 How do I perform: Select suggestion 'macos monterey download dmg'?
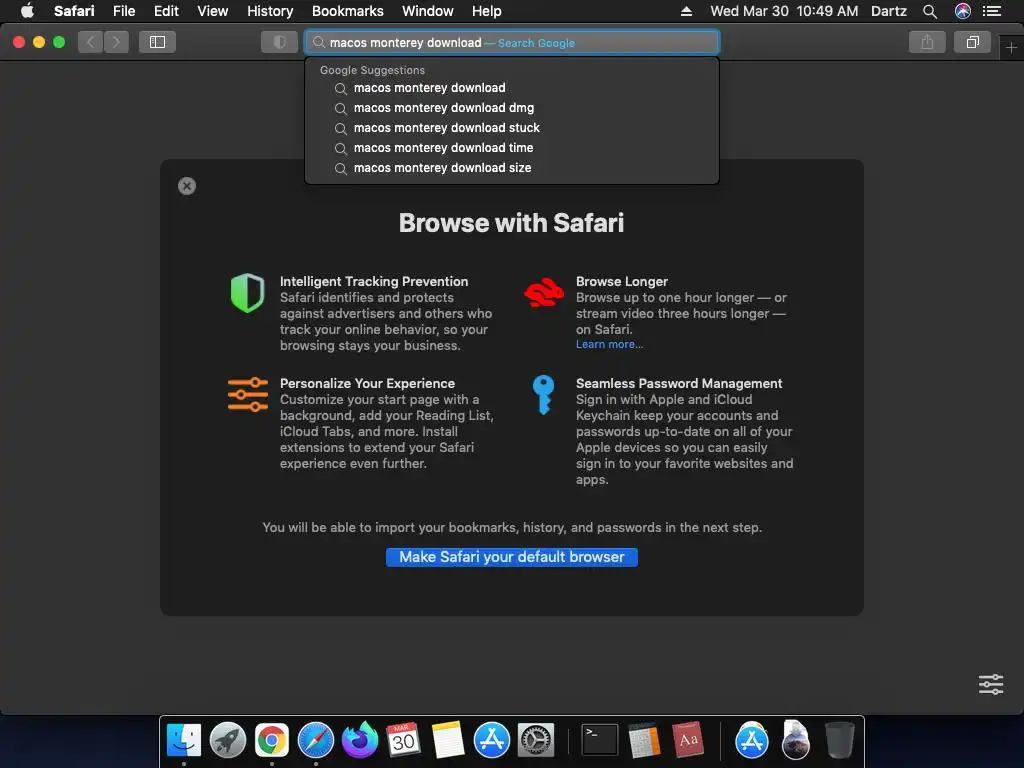tap(512, 108)
